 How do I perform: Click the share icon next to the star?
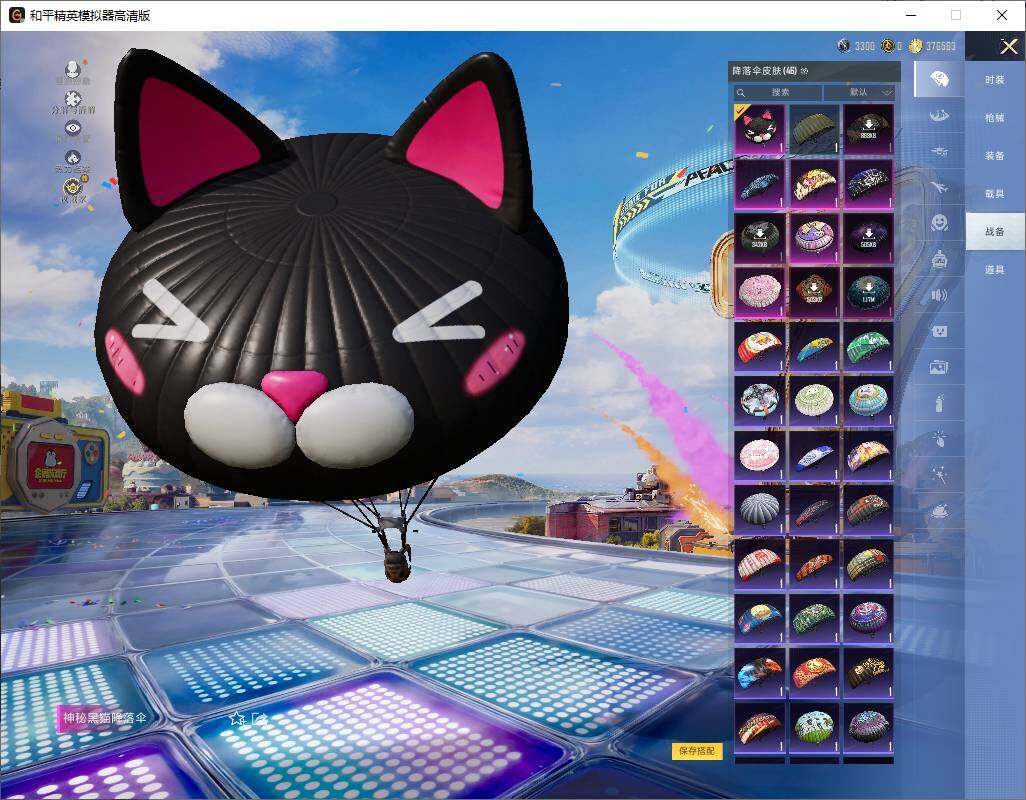tap(259, 719)
